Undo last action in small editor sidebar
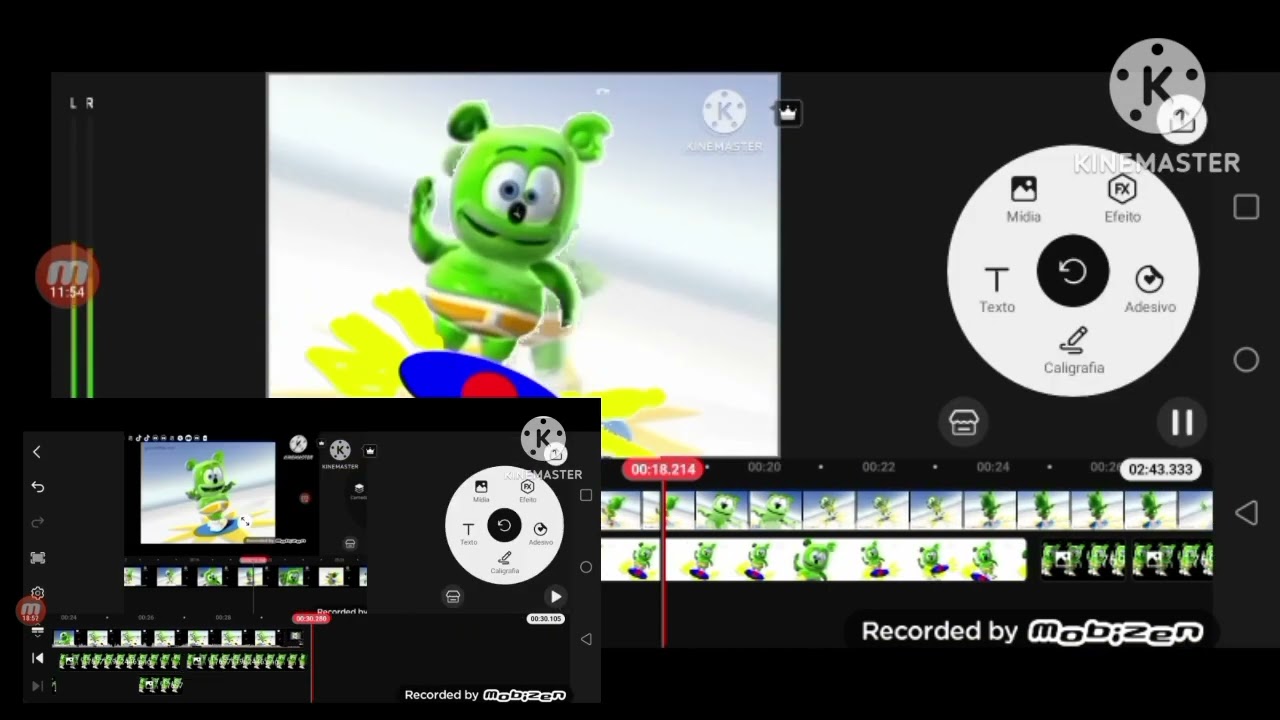This screenshot has width=1280, height=720. (37, 487)
